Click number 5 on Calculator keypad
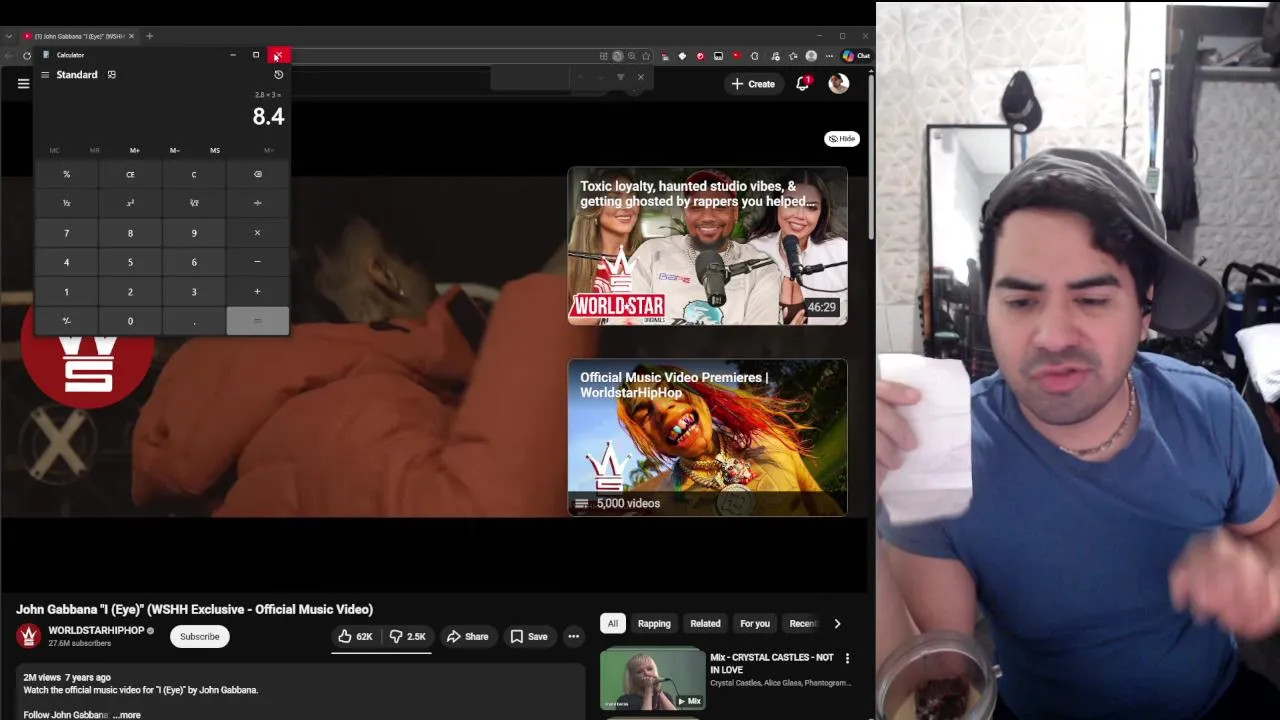Viewport: 1280px width, 720px height. (x=130, y=262)
